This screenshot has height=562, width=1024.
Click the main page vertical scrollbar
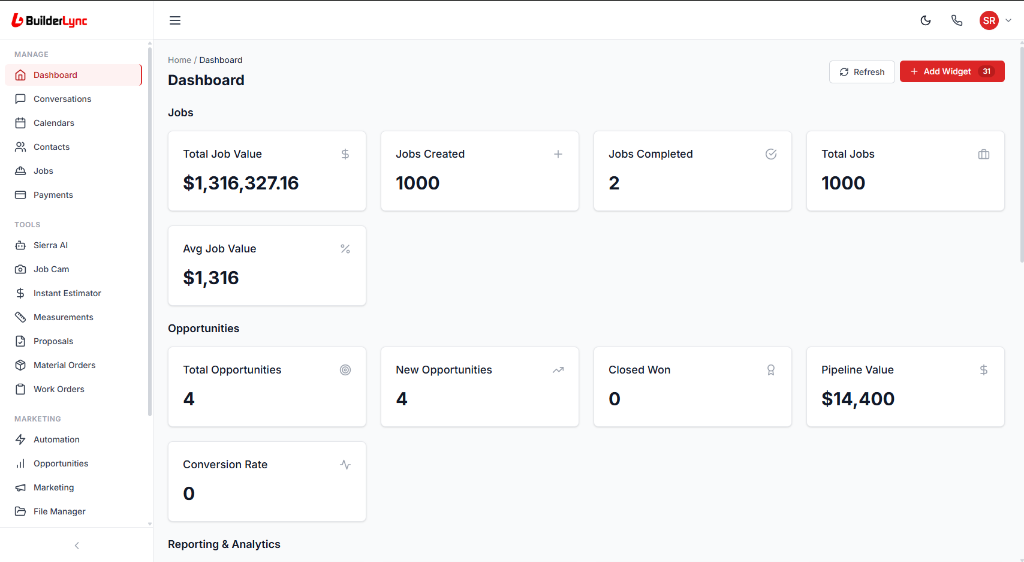[1021, 155]
